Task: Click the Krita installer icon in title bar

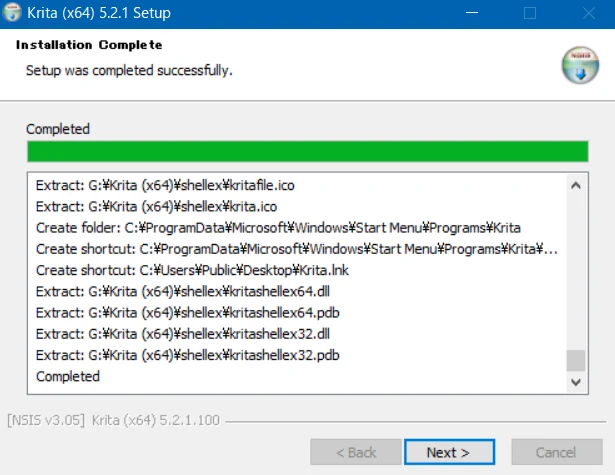Action: point(12,13)
